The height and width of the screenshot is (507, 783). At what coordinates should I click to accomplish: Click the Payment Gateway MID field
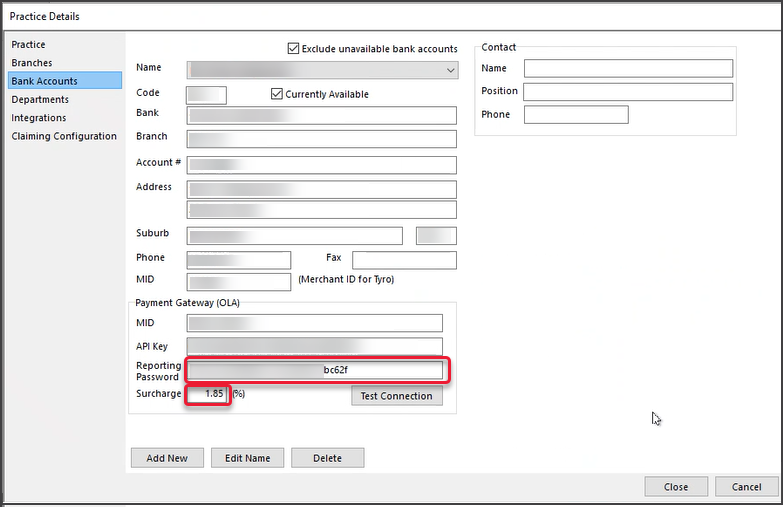pyautogui.click(x=315, y=323)
